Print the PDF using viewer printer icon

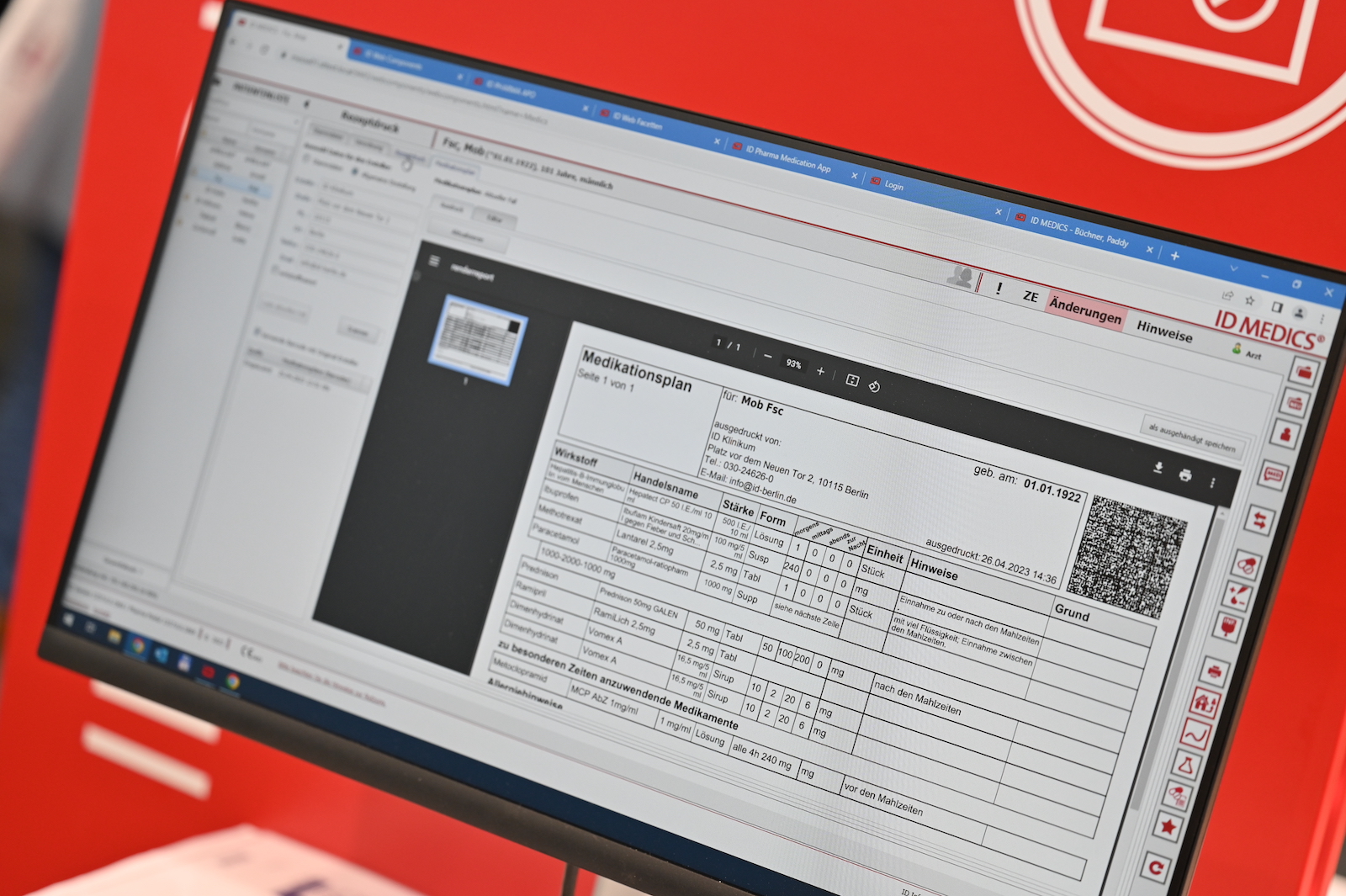[1185, 475]
